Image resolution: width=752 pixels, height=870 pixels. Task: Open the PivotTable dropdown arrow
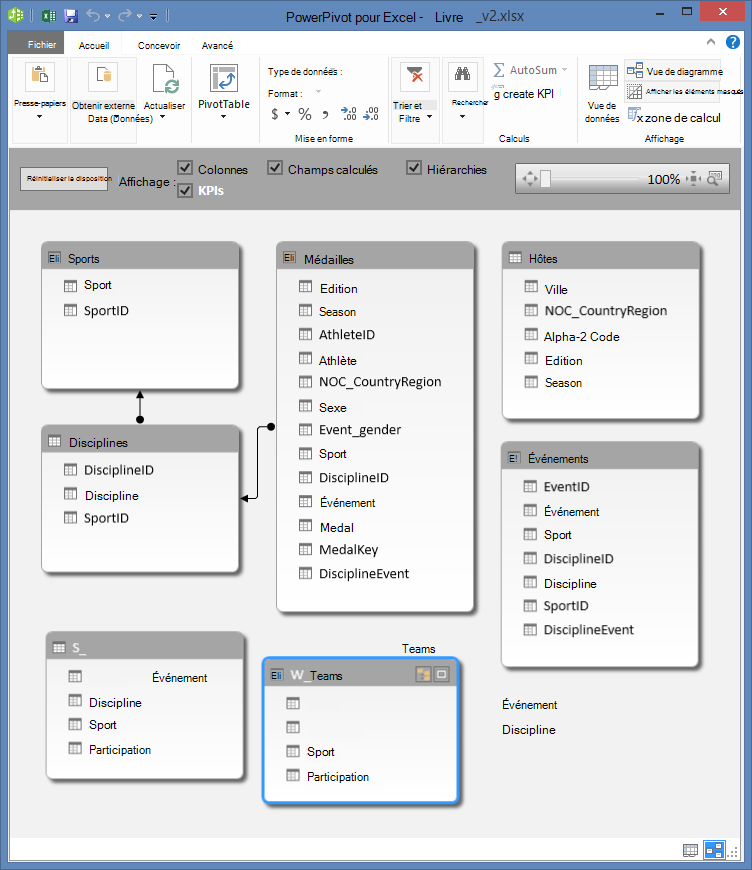pos(224,117)
